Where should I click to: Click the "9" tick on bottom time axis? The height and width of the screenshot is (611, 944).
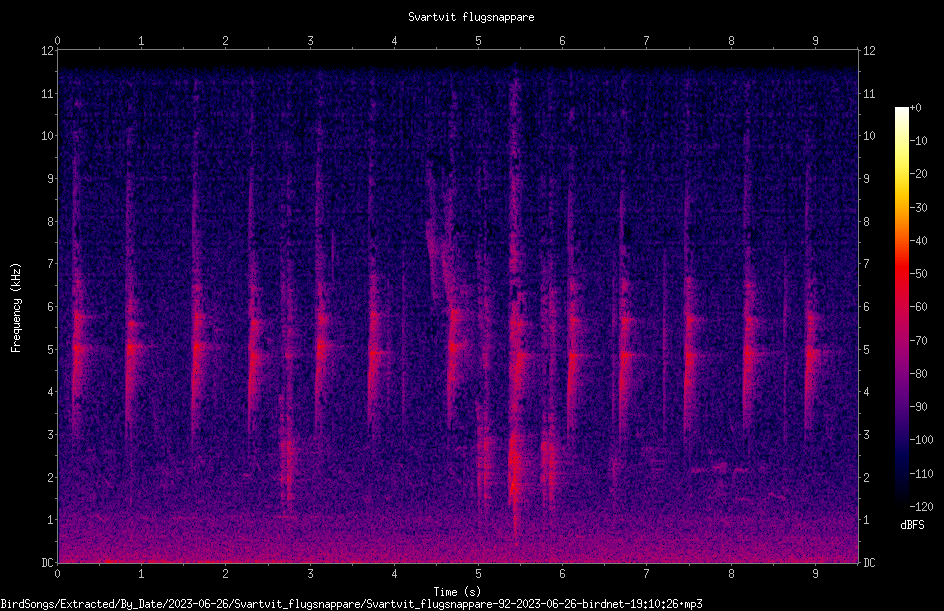coord(815,574)
